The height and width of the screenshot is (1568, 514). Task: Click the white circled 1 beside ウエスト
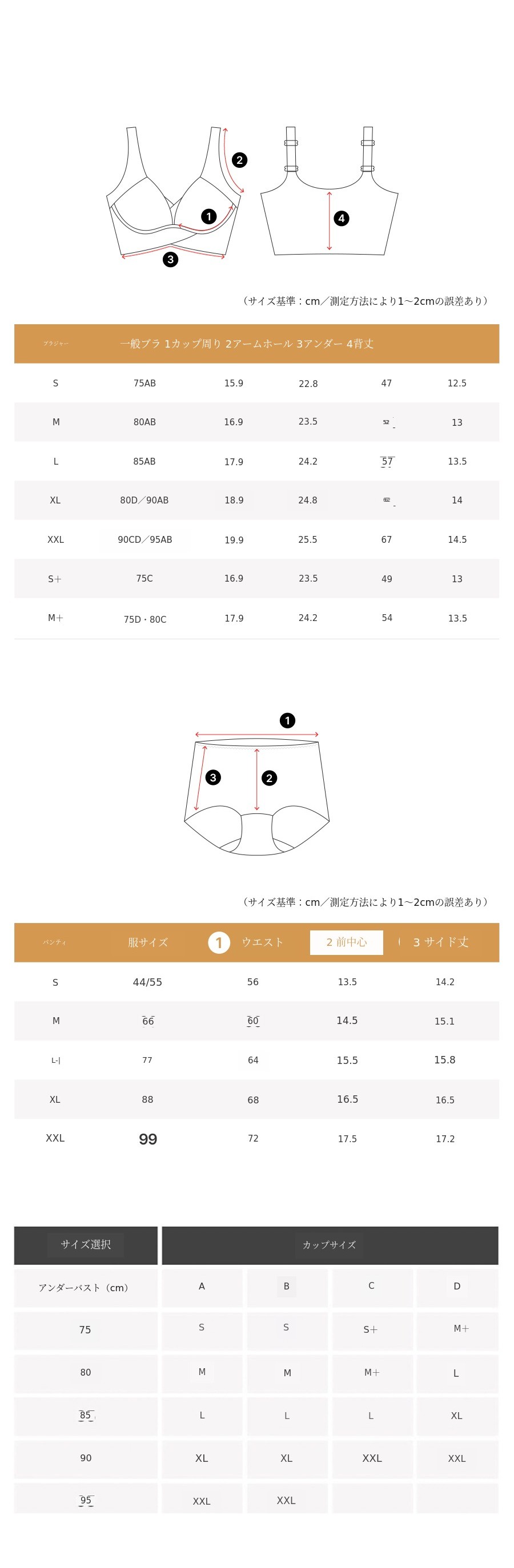(219, 942)
